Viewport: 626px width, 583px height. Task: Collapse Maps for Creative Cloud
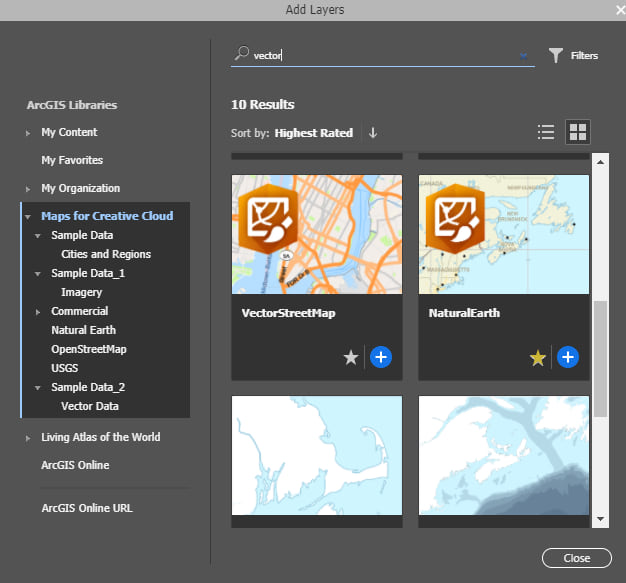28,217
